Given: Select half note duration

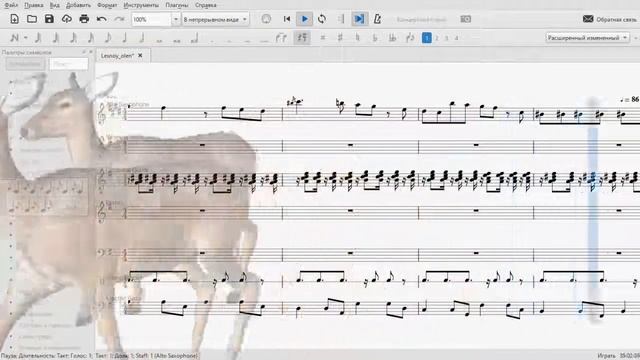Looking at the screenshot, I should pos(142,38).
